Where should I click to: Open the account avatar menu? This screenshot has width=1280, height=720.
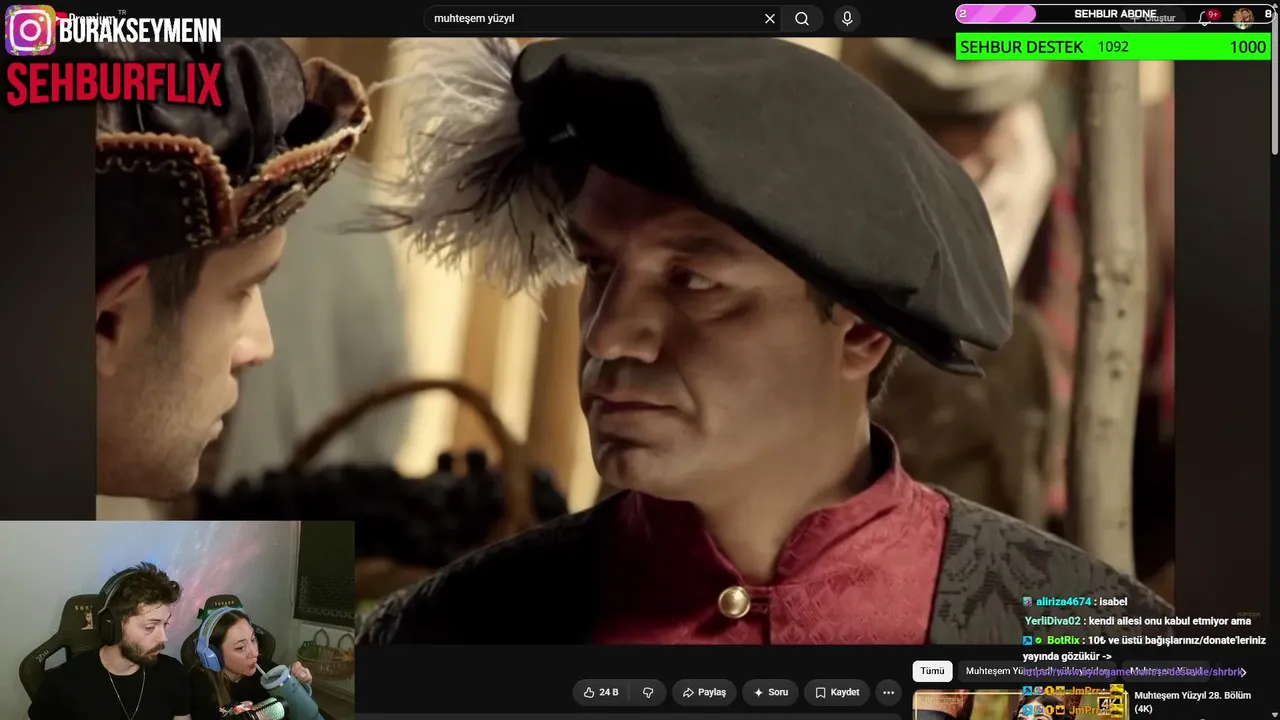1242,18
